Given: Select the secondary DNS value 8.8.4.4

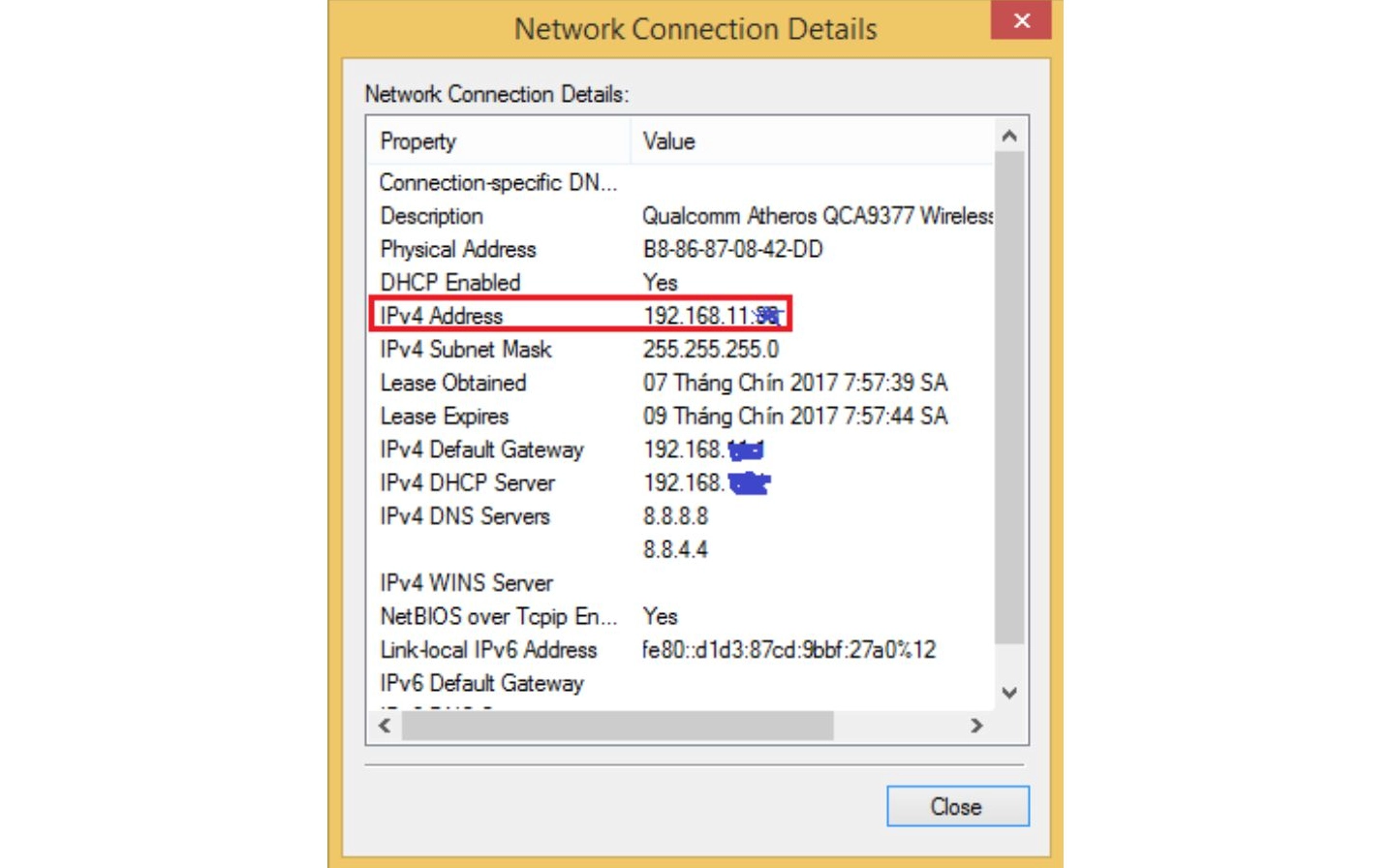Looking at the screenshot, I should [x=675, y=549].
